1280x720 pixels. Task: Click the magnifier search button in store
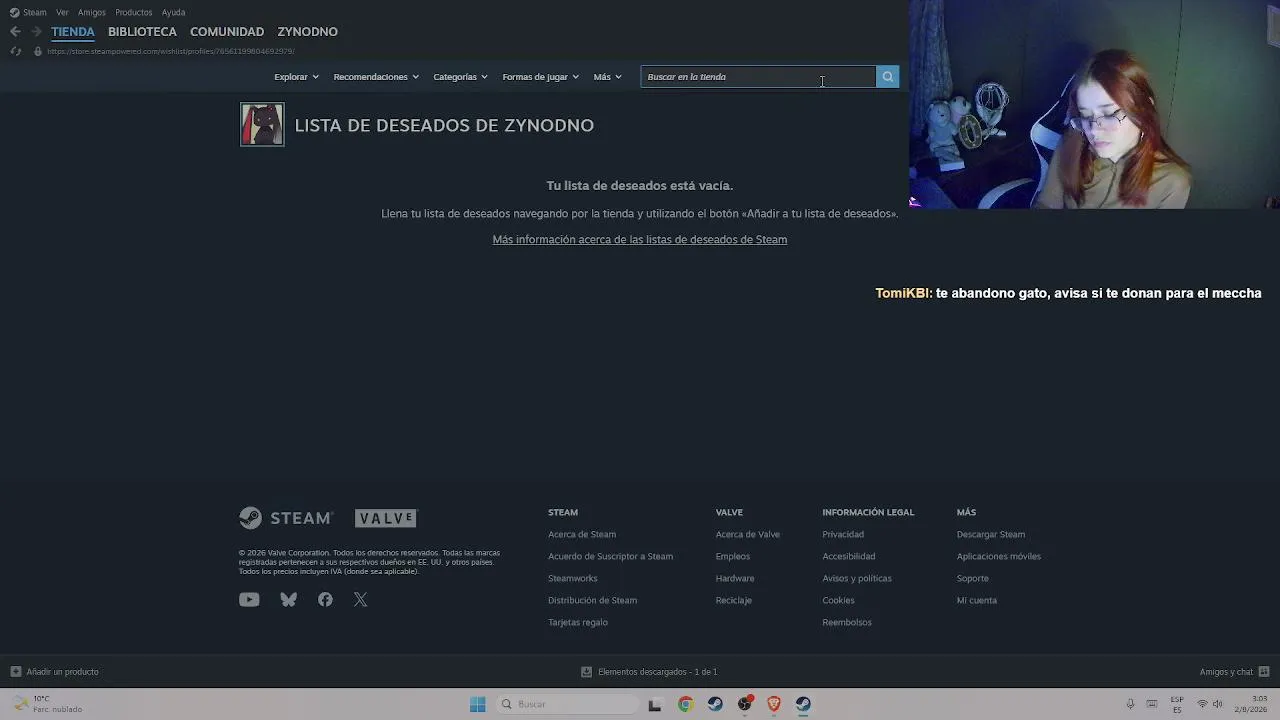coord(887,77)
